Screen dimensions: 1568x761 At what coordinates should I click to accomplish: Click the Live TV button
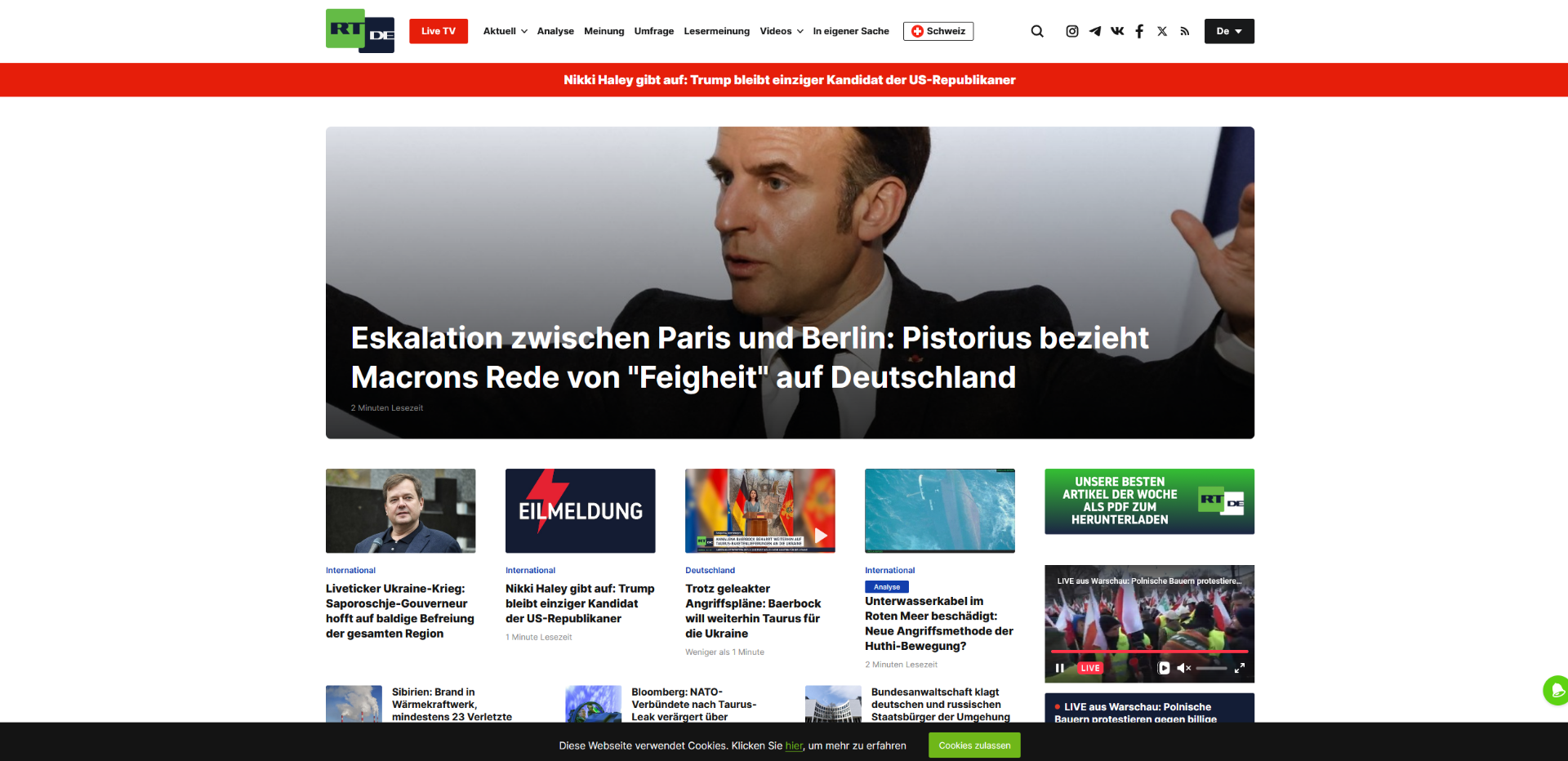(439, 31)
